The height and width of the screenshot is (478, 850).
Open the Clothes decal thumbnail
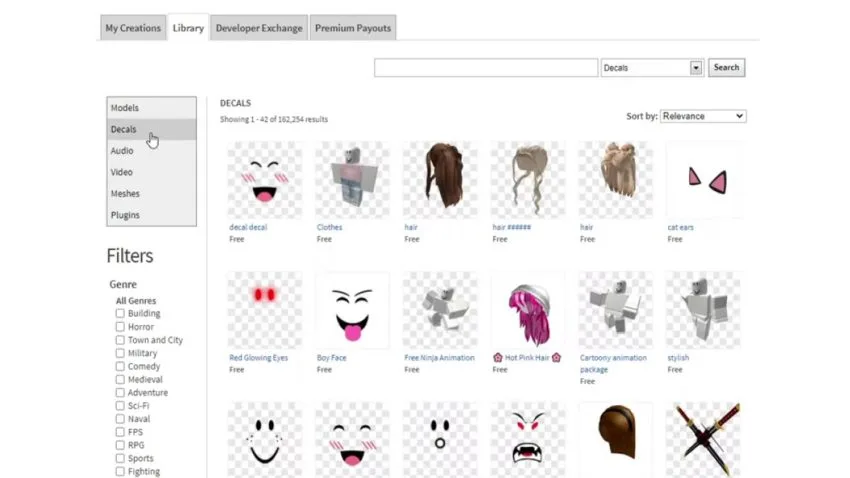pyautogui.click(x=352, y=179)
